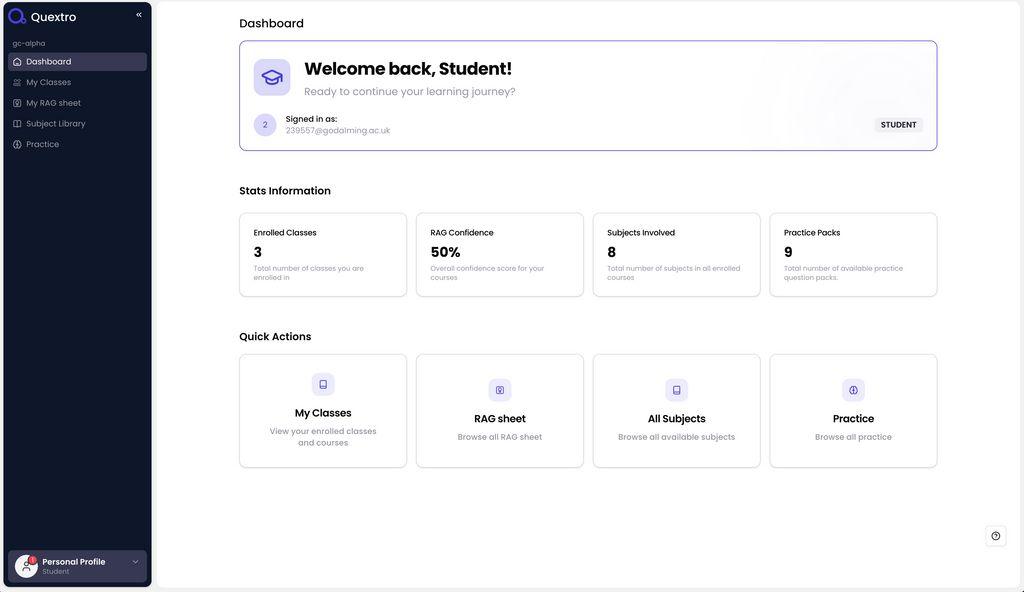
Task: Collapse the sidebar with double-chevron icon
Action: pyautogui.click(x=138, y=14)
